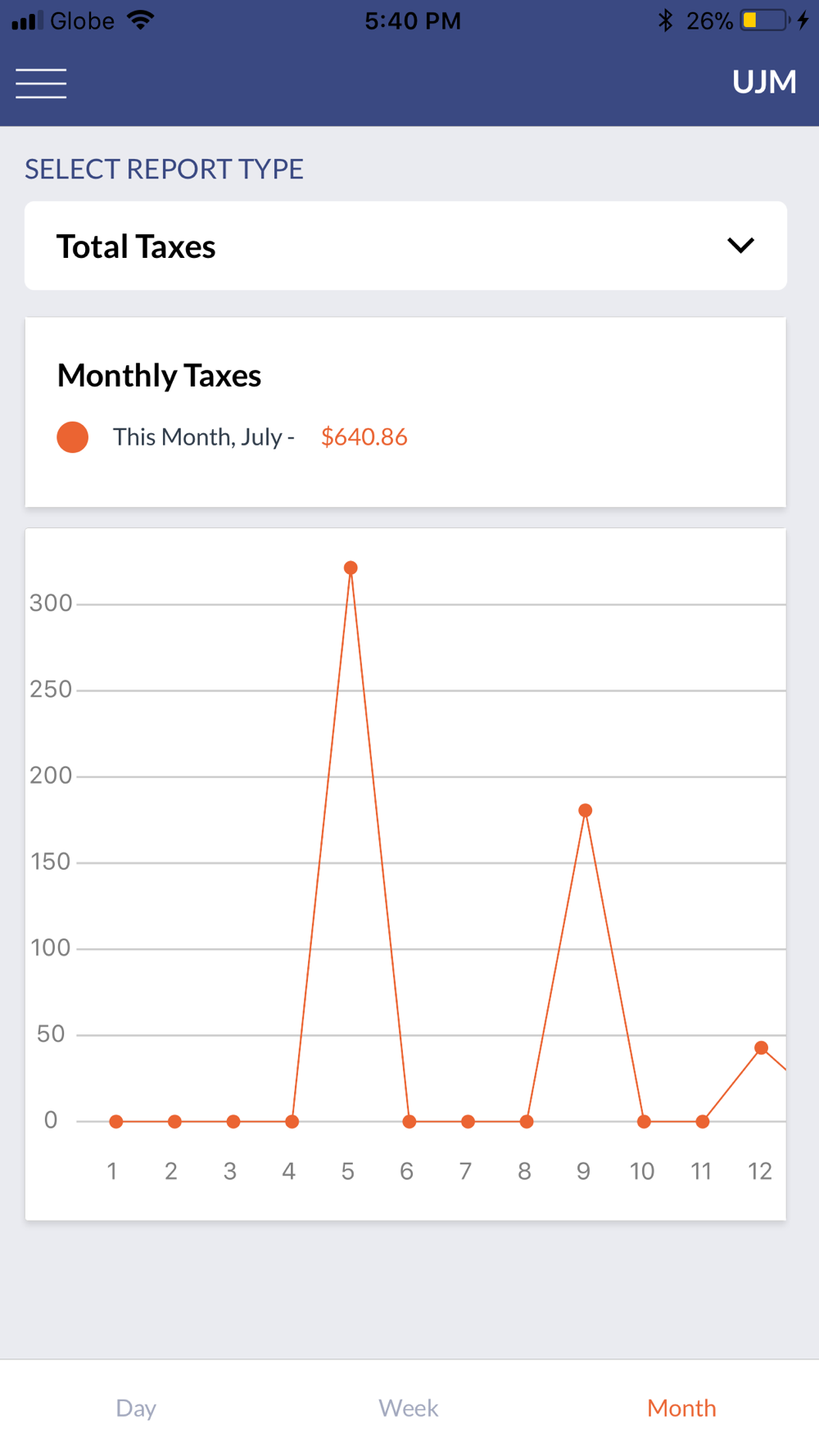Image resolution: width=819 pixels, height=1456 pixels.
Task: Switch to the Day tab
Action: pos(136,1408)
